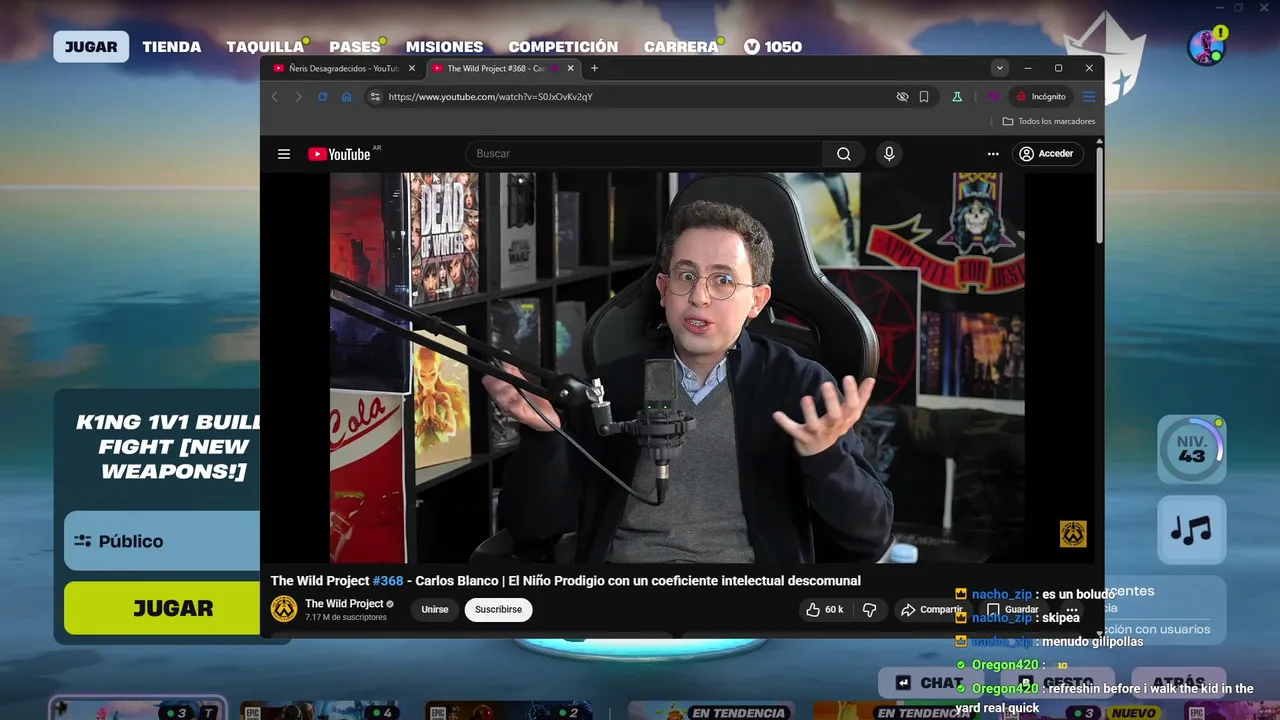Open Incógnito profile menu

1041,97
